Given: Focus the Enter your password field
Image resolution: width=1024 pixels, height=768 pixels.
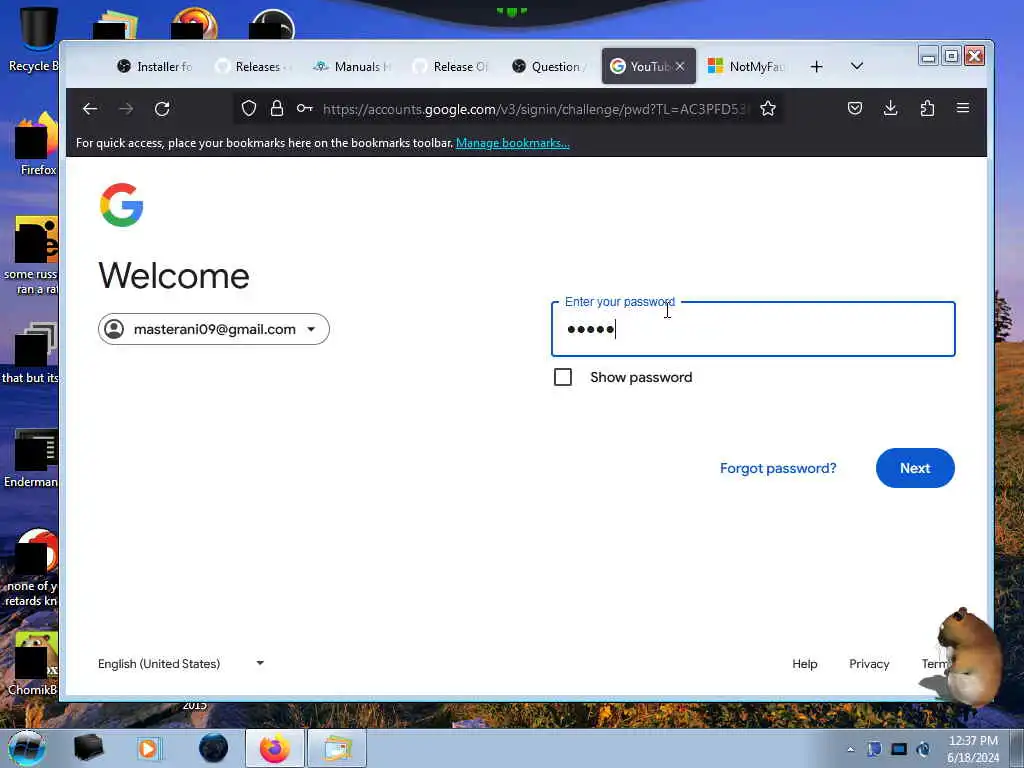Looking at the screenshot, I should [x=753, y=329].
